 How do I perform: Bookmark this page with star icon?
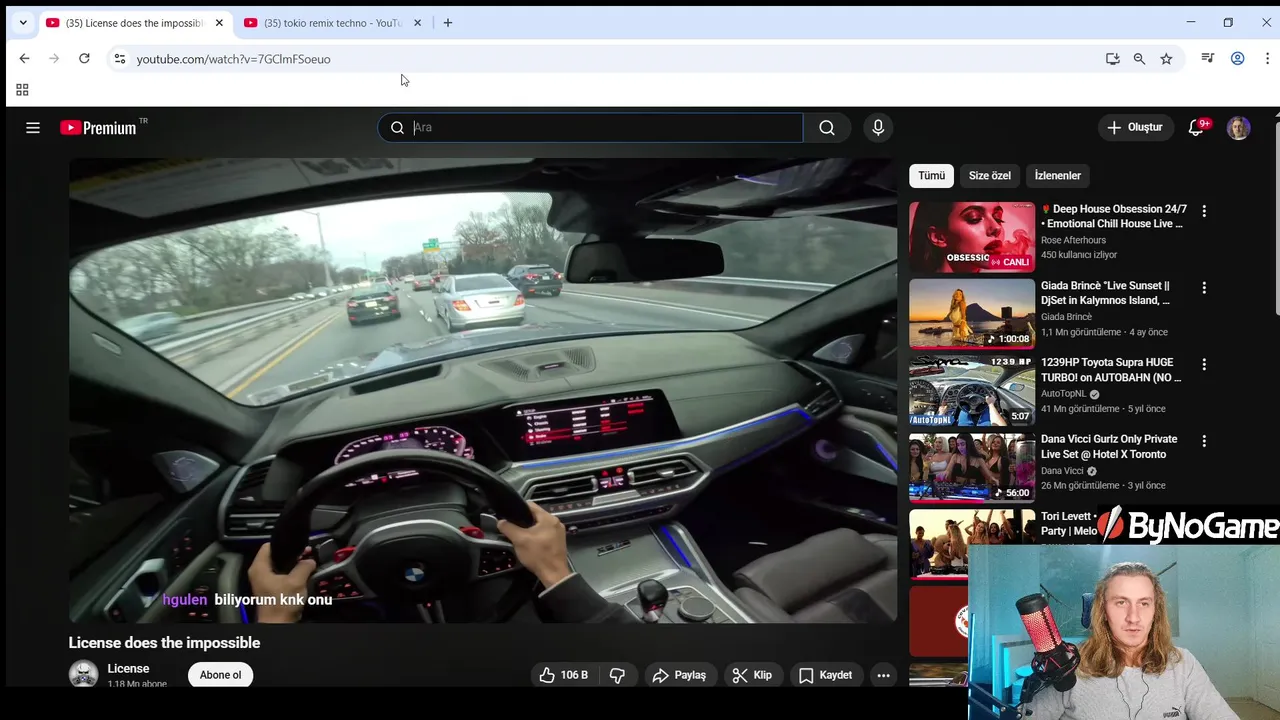click(x=1166, y=59)
